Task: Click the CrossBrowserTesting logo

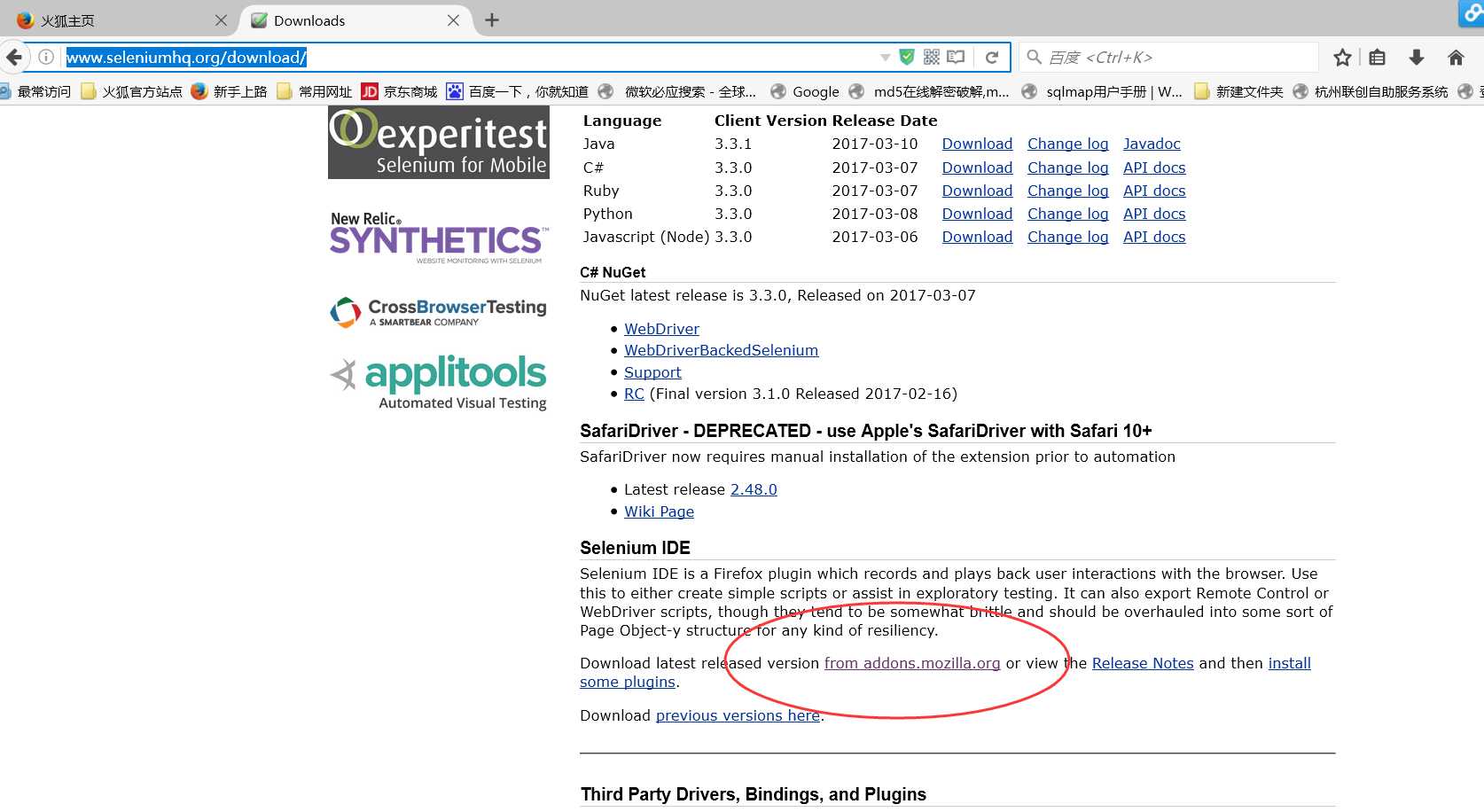Action: coord(439,312)
